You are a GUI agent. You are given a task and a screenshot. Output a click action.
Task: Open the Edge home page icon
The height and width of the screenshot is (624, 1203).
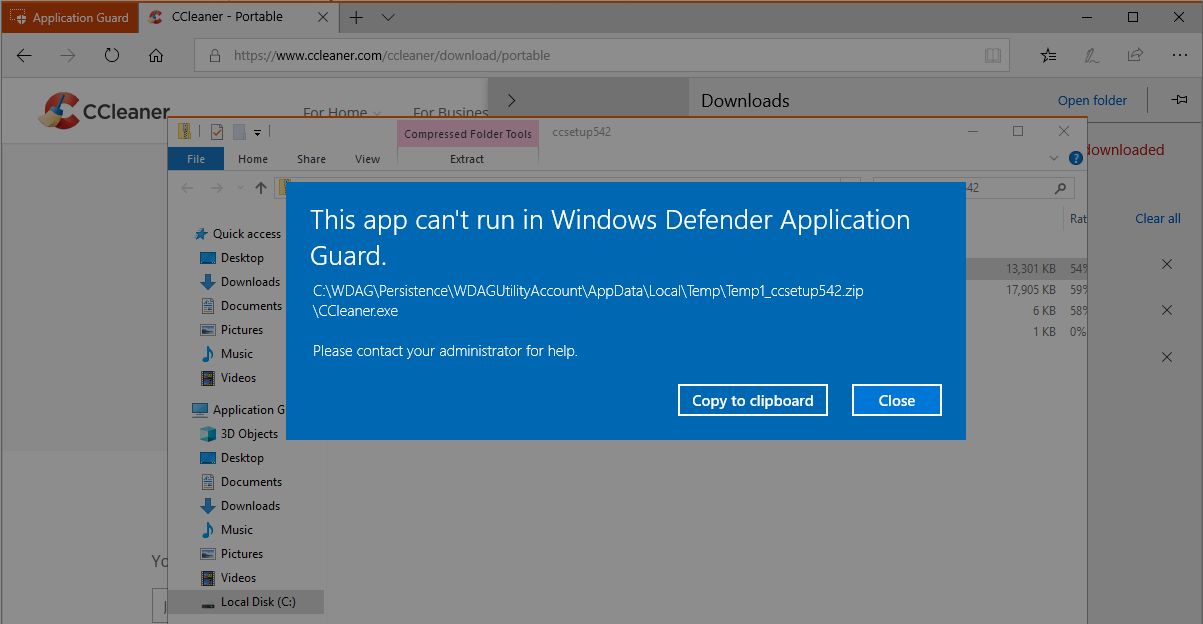point(156,56)
